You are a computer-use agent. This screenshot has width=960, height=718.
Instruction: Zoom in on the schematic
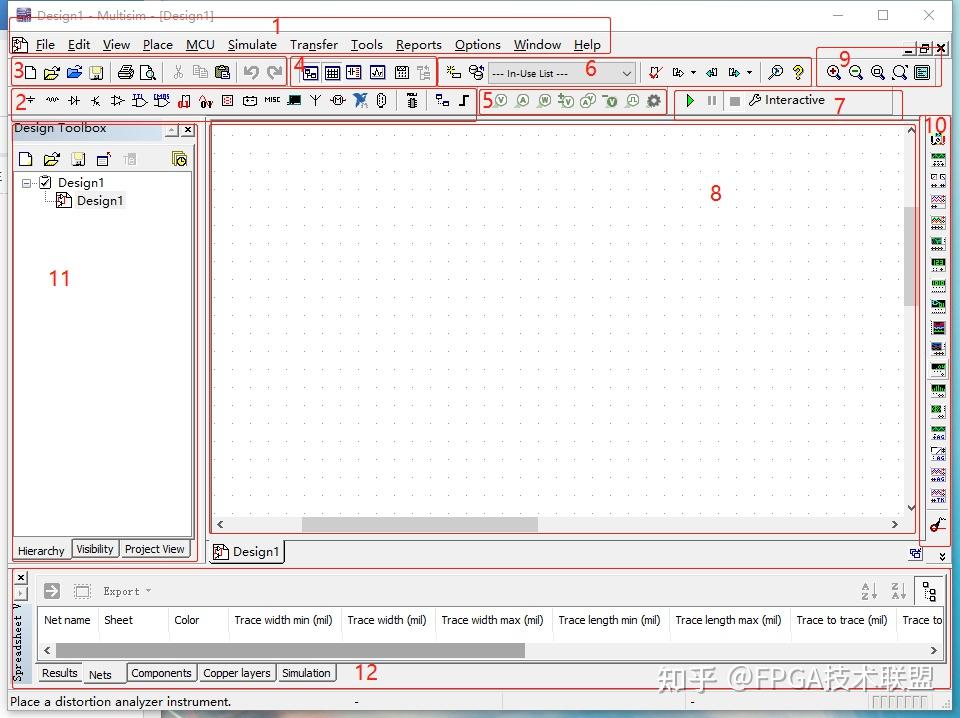(835, 72)
